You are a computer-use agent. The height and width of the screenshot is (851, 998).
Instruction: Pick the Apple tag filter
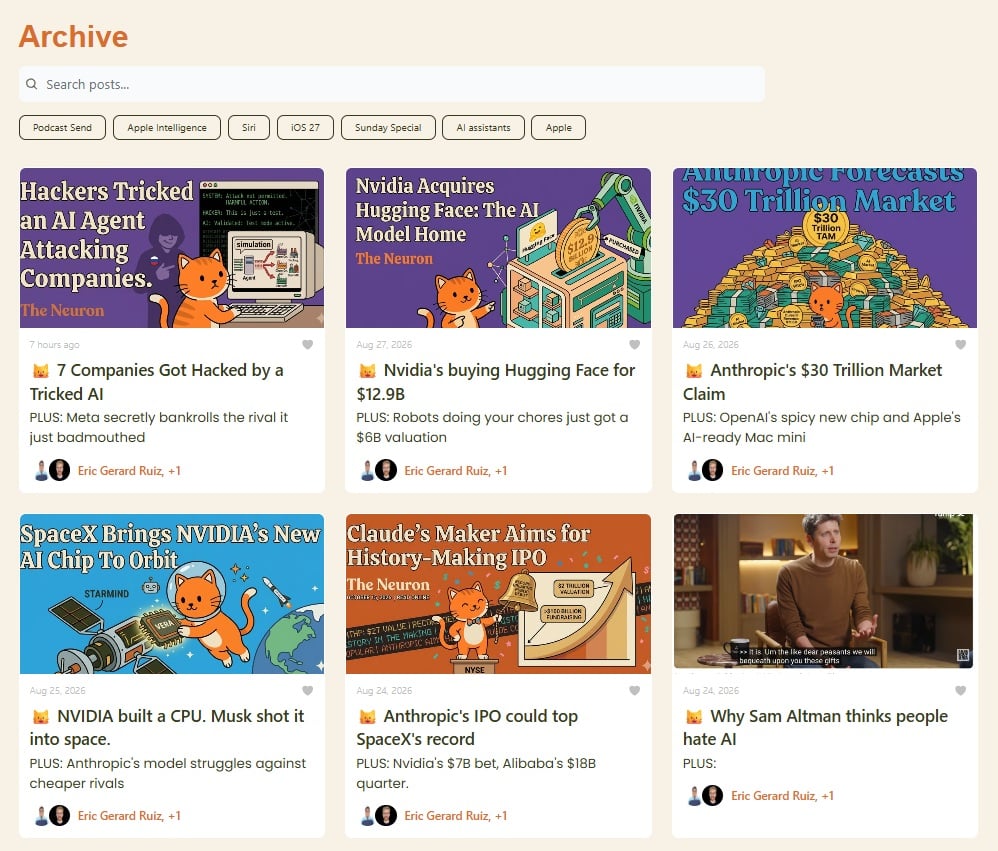[x=558, y=127]
